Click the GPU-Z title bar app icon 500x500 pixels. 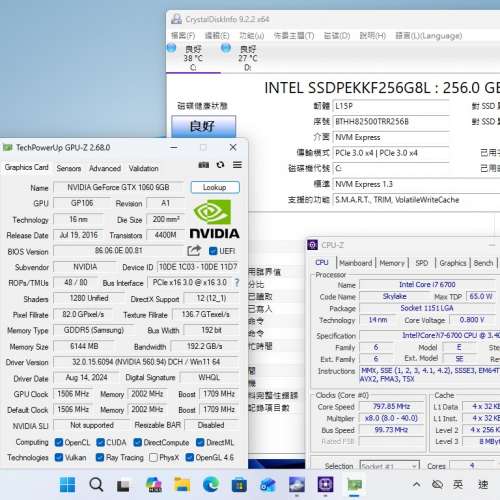click(x=8, y=147)
